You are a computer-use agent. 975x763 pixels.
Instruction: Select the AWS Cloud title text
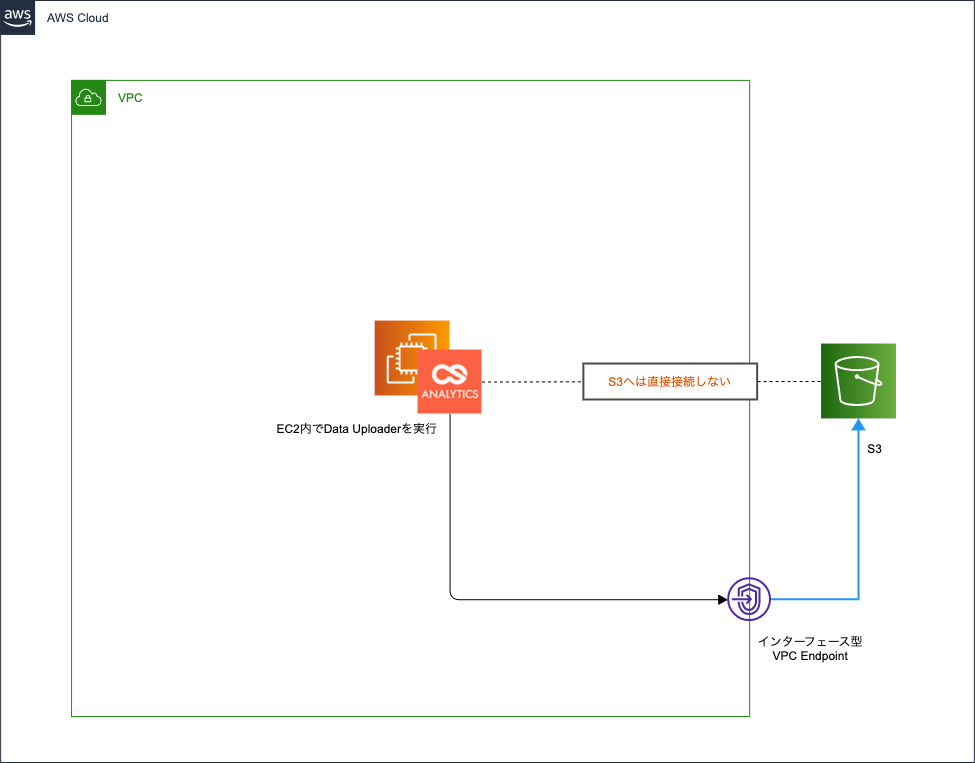(x=77, y=17)
